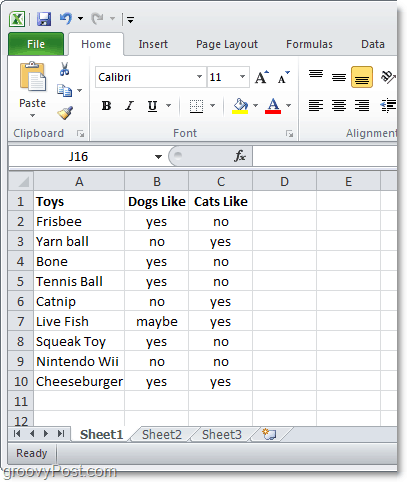407x482 pixels.
Task: Open the green File button
Action: tap(36, 44)
